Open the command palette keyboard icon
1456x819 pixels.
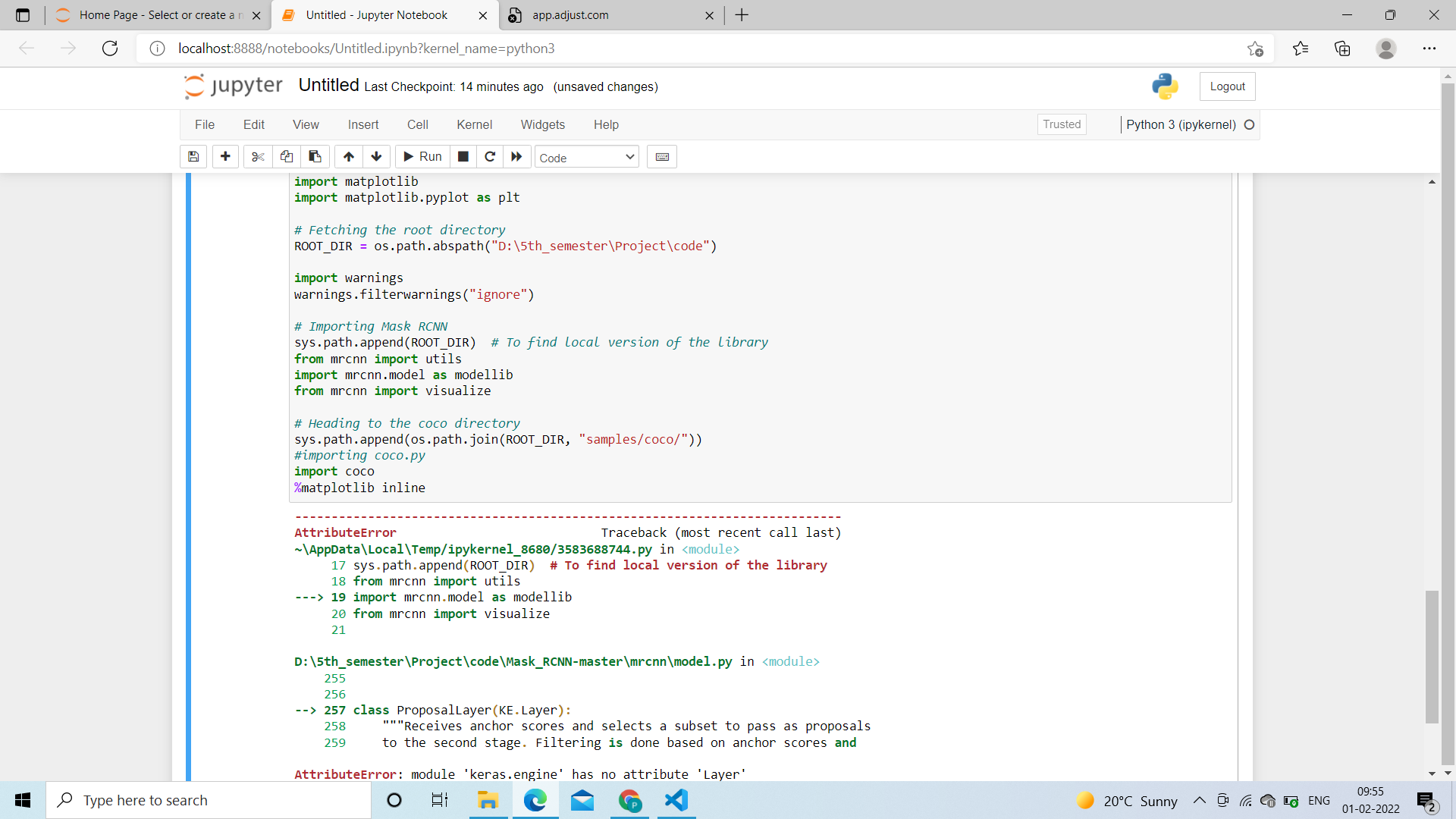pyautogui.click(x=662, y=157)
